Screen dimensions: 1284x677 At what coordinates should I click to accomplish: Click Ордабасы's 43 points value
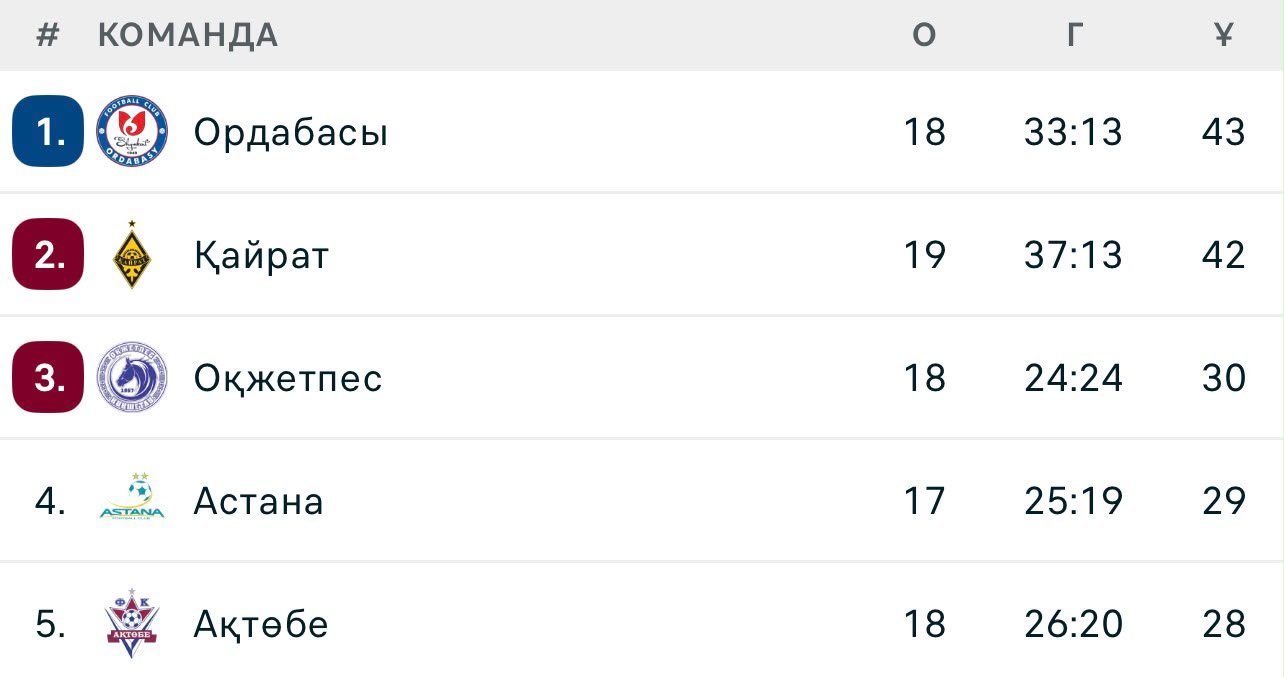click(1224, 132)
